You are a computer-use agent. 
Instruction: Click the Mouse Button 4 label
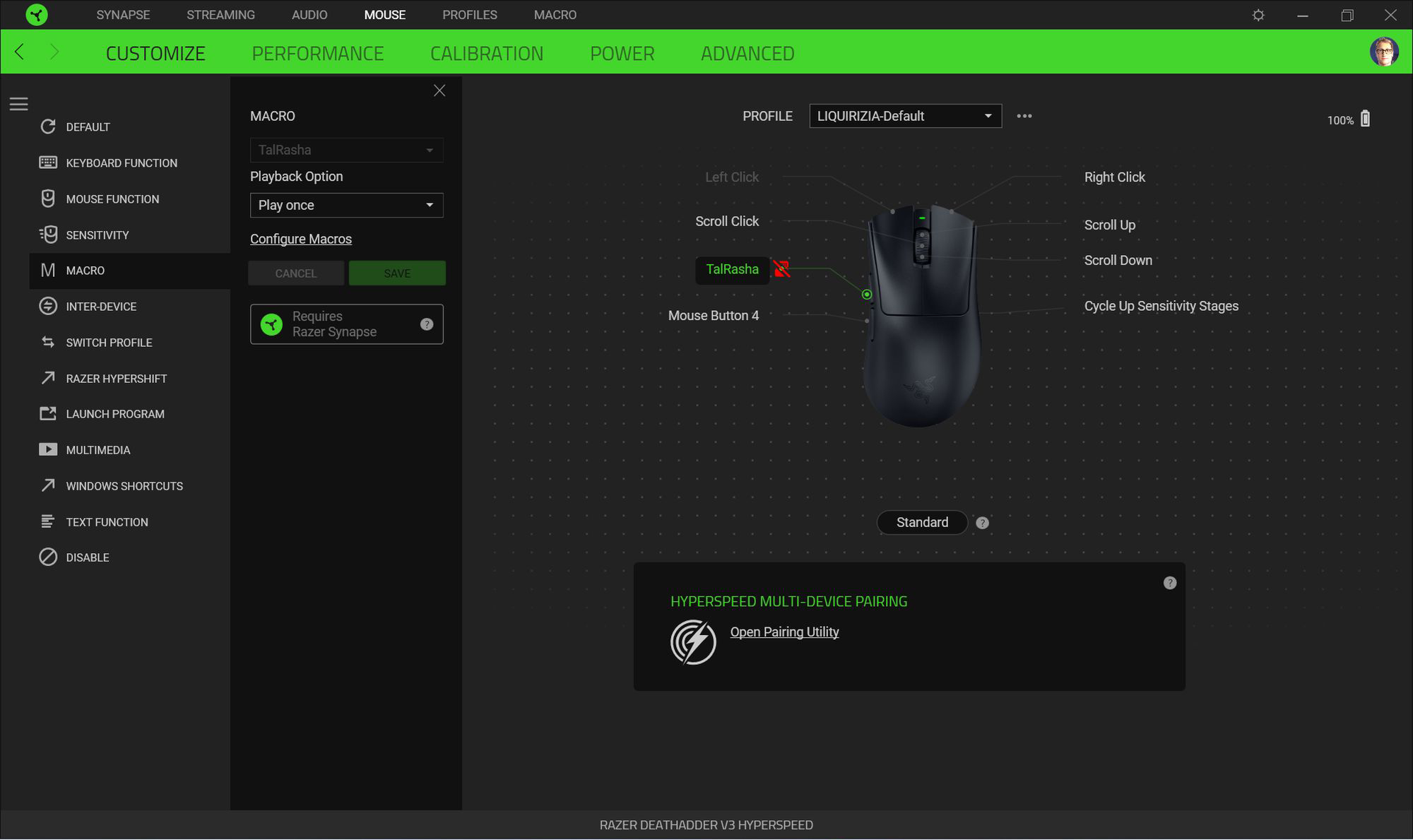[713, 315]
